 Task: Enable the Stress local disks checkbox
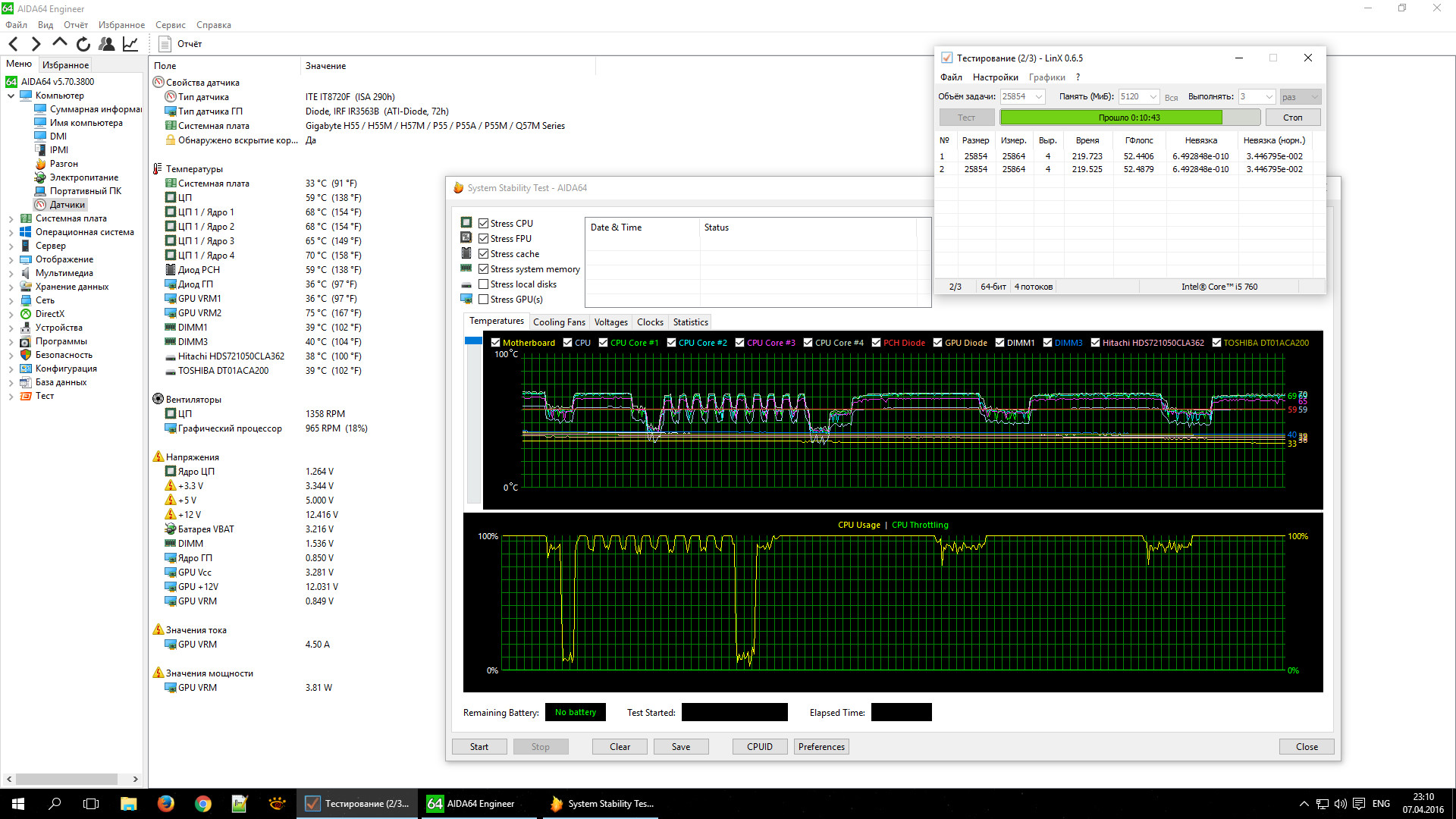483,284
